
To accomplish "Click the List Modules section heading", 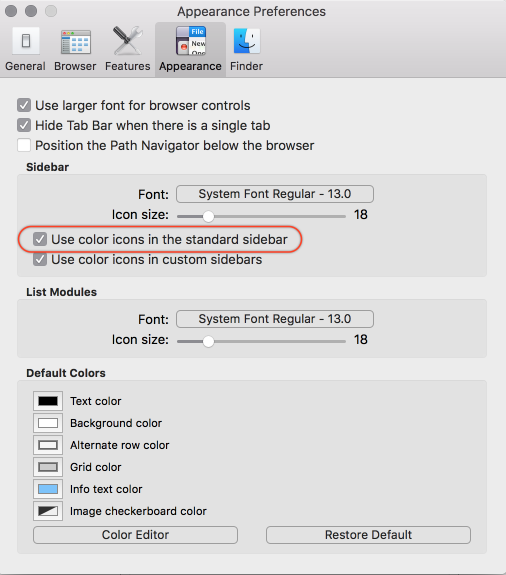I will pyautogui.click(x=62, y=292).
